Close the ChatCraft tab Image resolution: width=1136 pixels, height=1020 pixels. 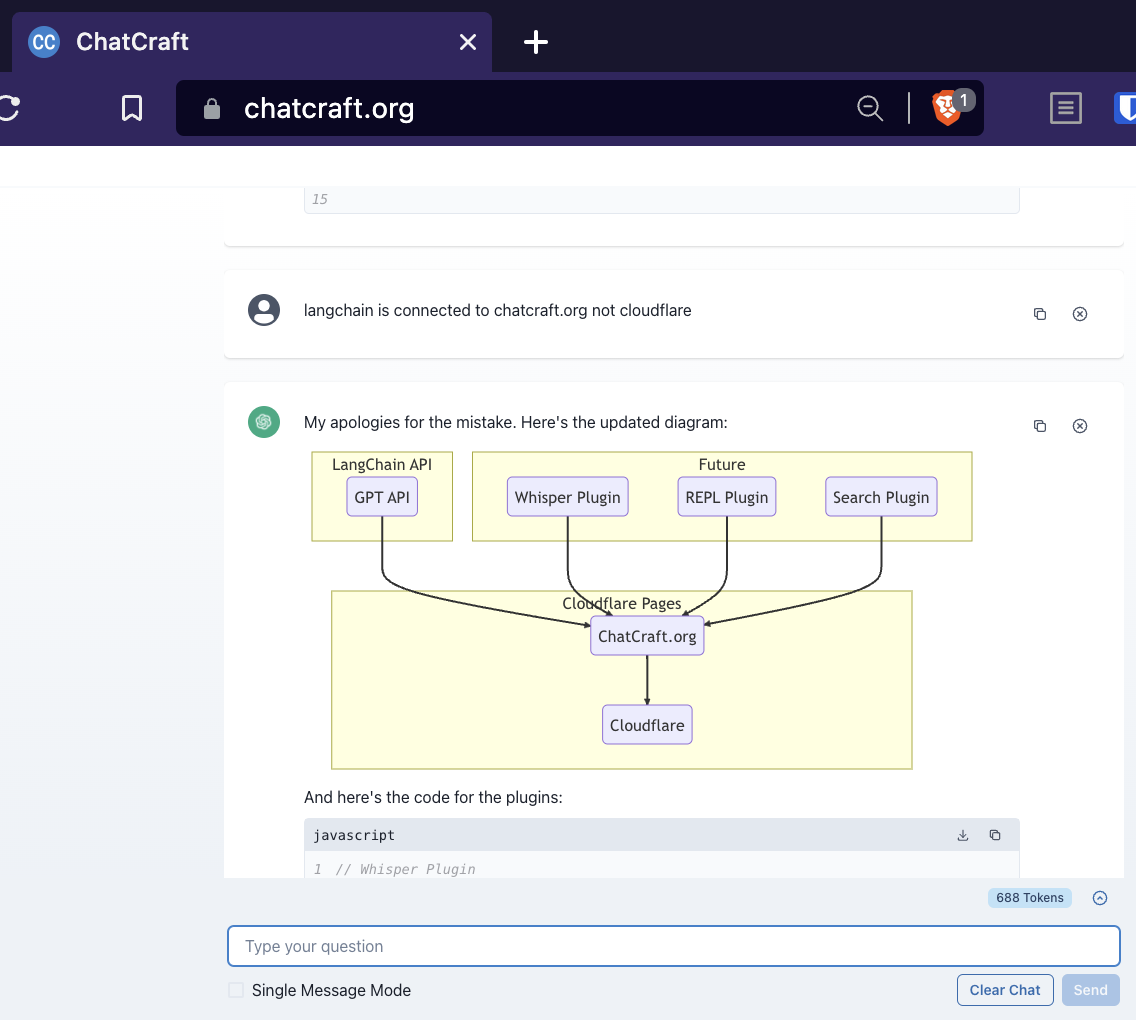(468, 42)
